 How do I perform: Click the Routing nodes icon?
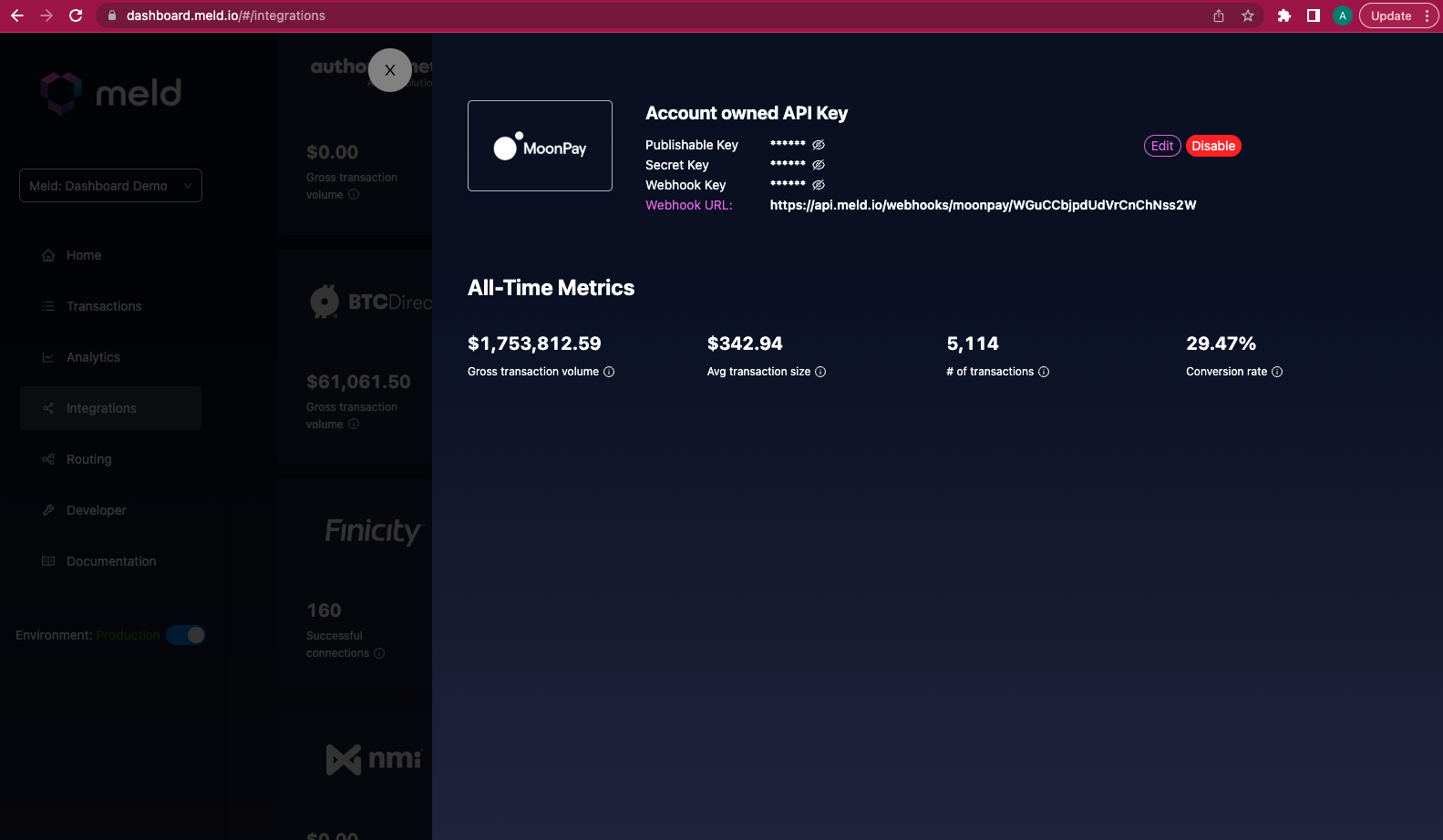tap(48, 459)
